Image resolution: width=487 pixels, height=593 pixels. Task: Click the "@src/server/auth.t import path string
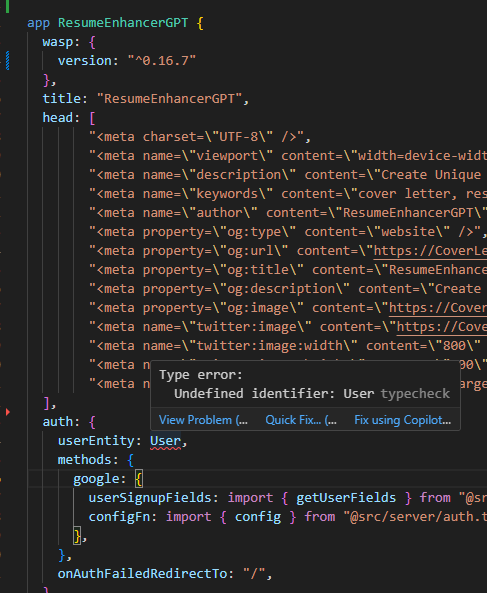415,517
